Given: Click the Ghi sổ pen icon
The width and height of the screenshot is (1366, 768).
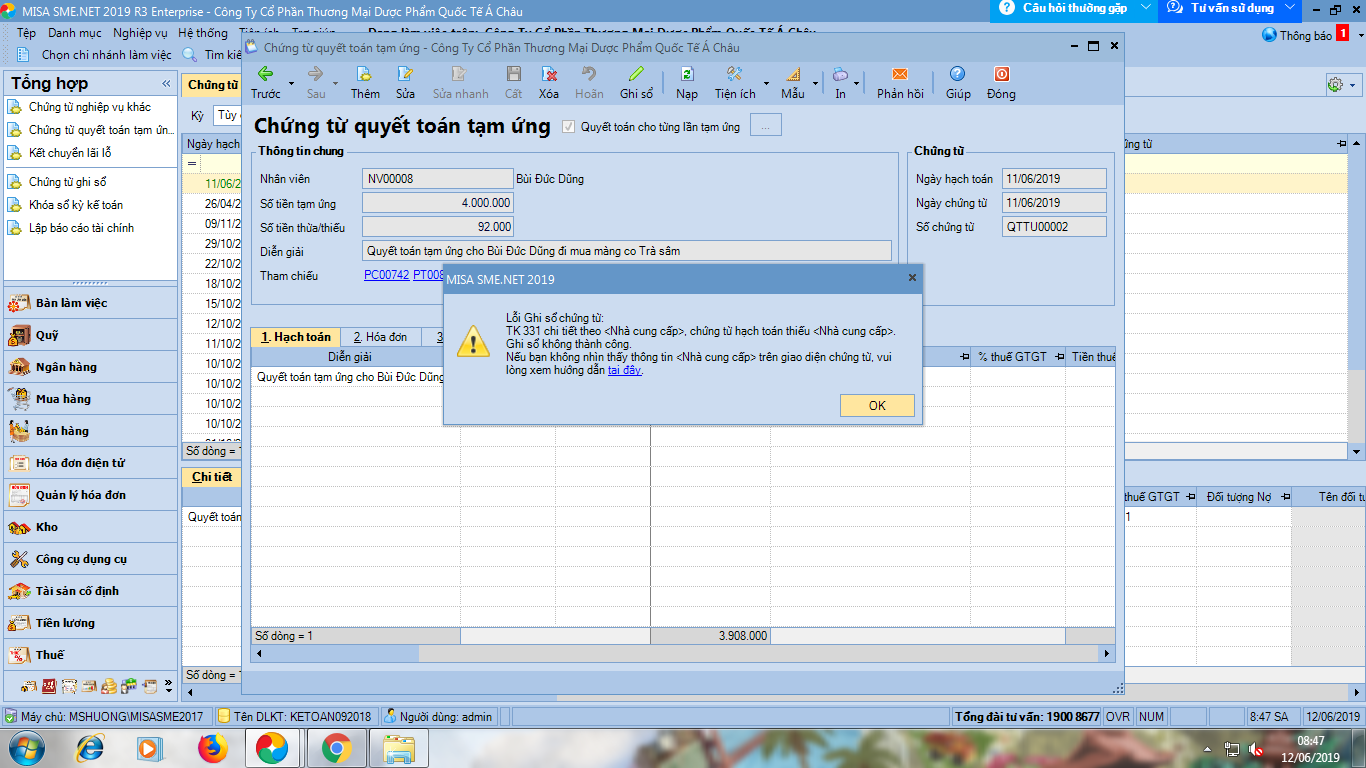Looking at the screenshot, I should [x=636, y=75].
